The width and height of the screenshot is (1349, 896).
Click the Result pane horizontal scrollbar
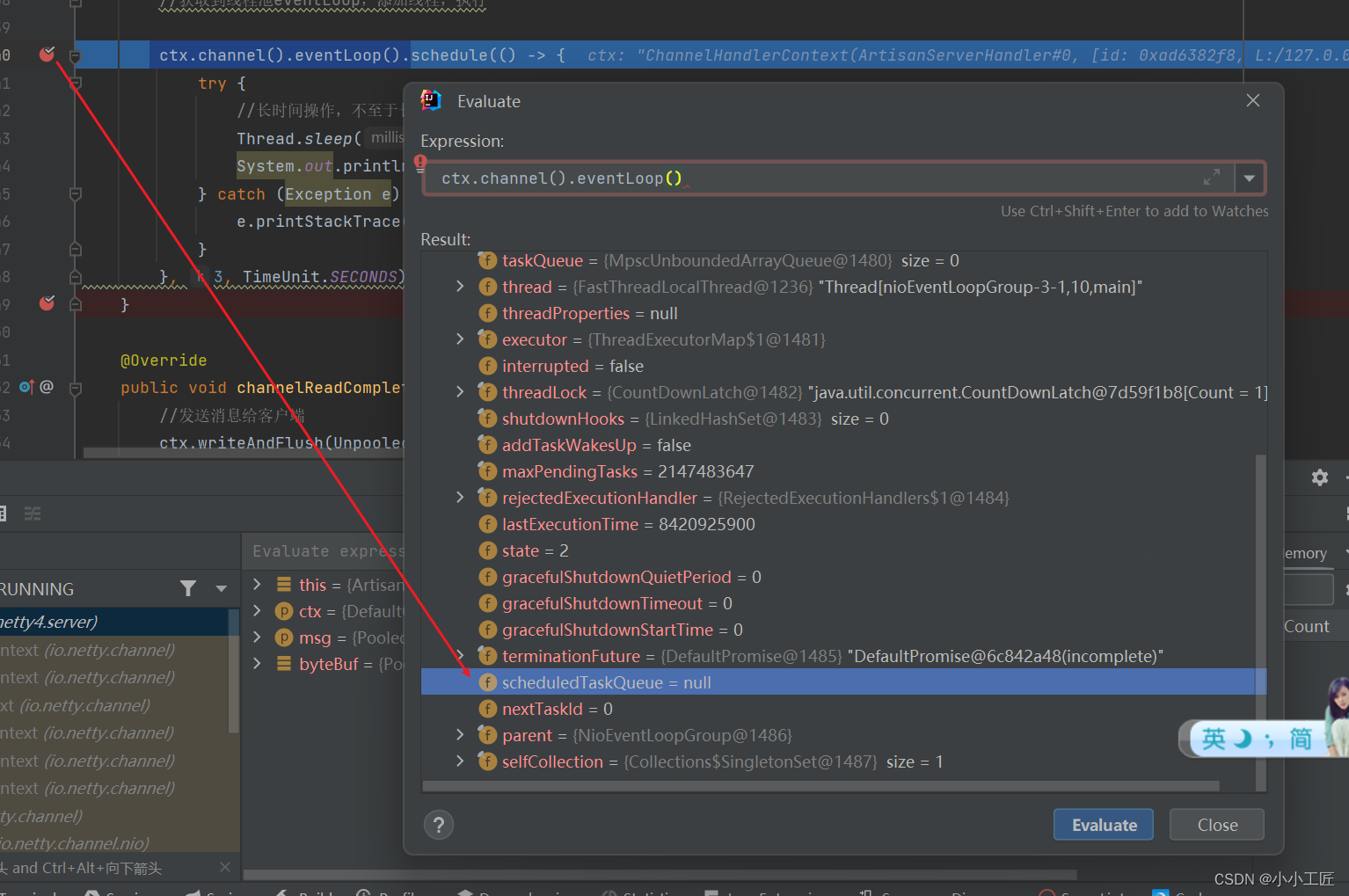click(821, 786)
